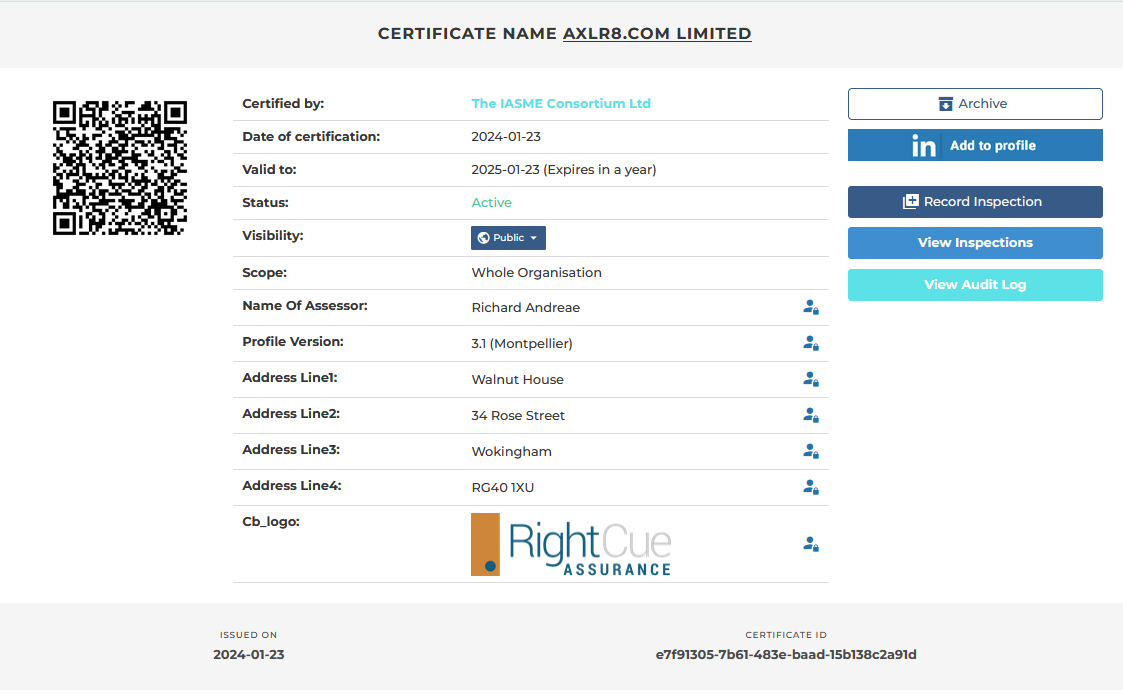Viewport: 1123px width, 695px height.
Task: Click the 3.1 (Montpellier) profile version
Action: (521, 343)
